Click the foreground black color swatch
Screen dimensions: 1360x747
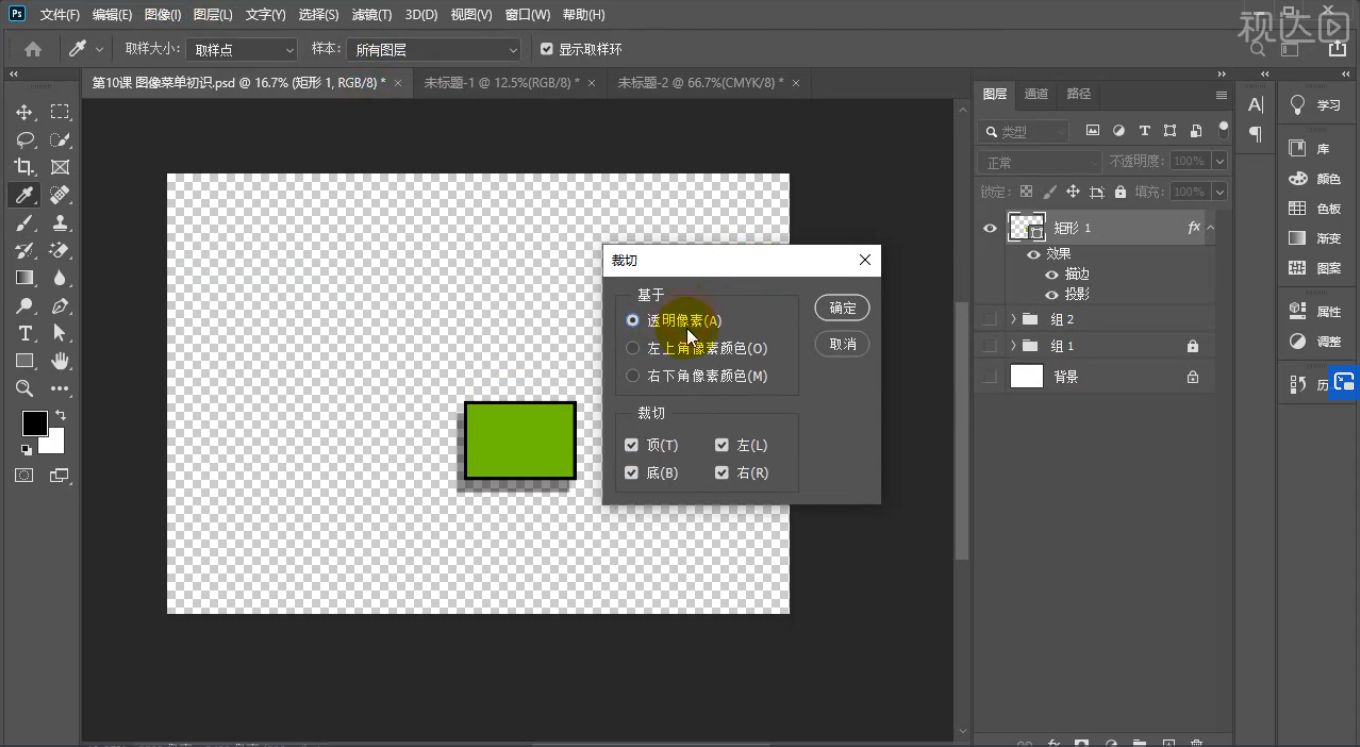(34, 423)
